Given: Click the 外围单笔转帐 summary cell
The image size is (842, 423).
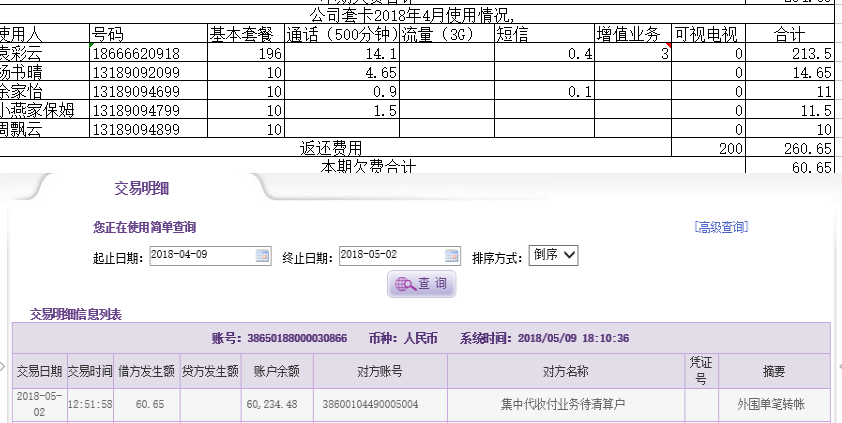Looking at the screenshot, I should 773,404.
